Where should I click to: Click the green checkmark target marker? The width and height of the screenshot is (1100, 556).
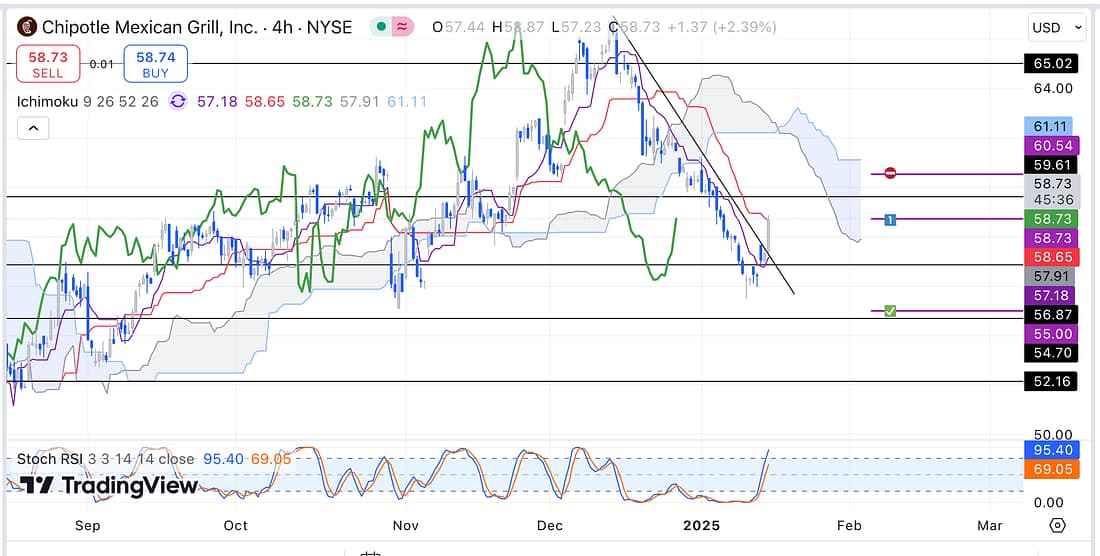(x=889, y=312)
